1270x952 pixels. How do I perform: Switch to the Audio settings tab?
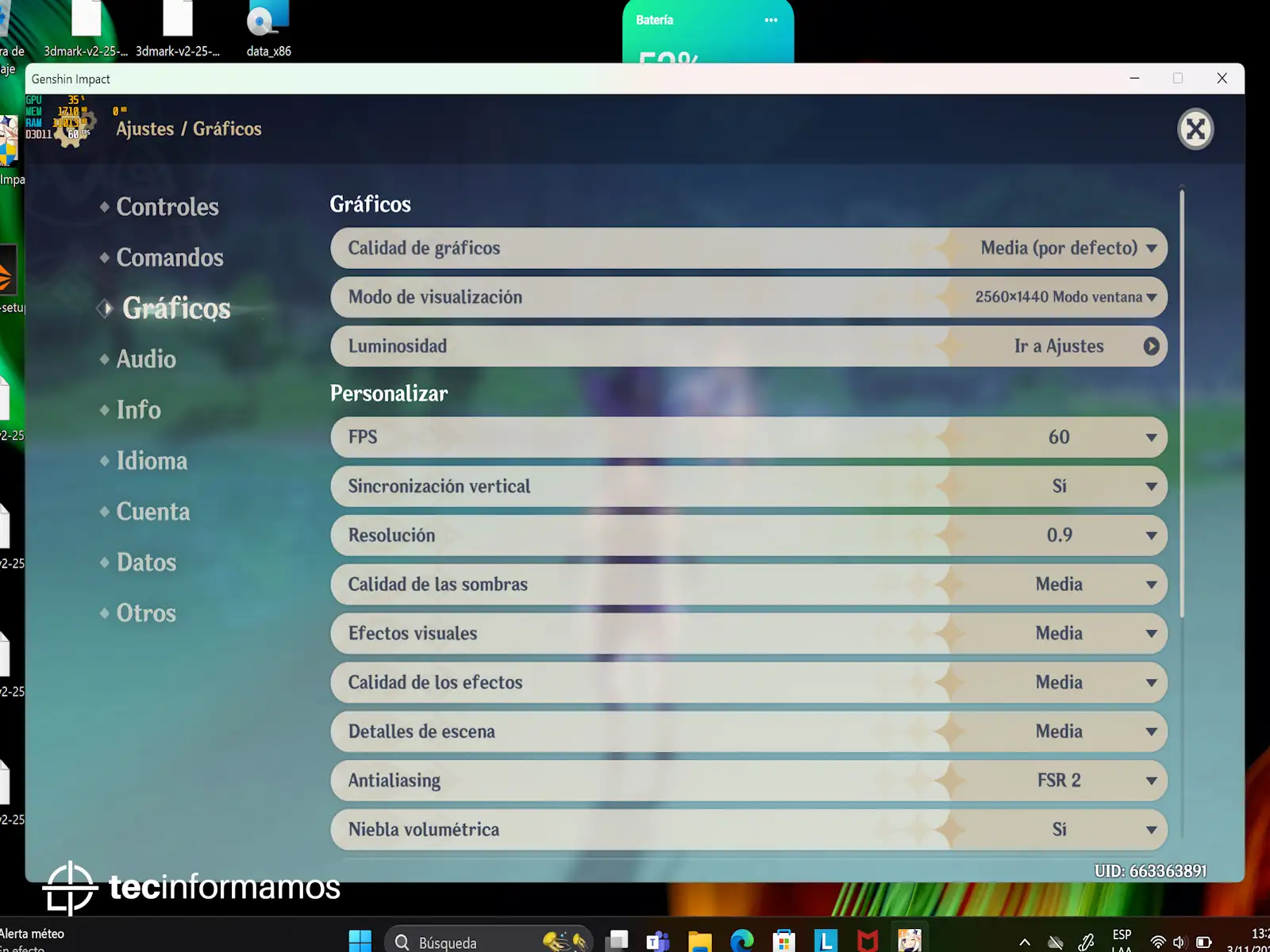click(146, 359)
